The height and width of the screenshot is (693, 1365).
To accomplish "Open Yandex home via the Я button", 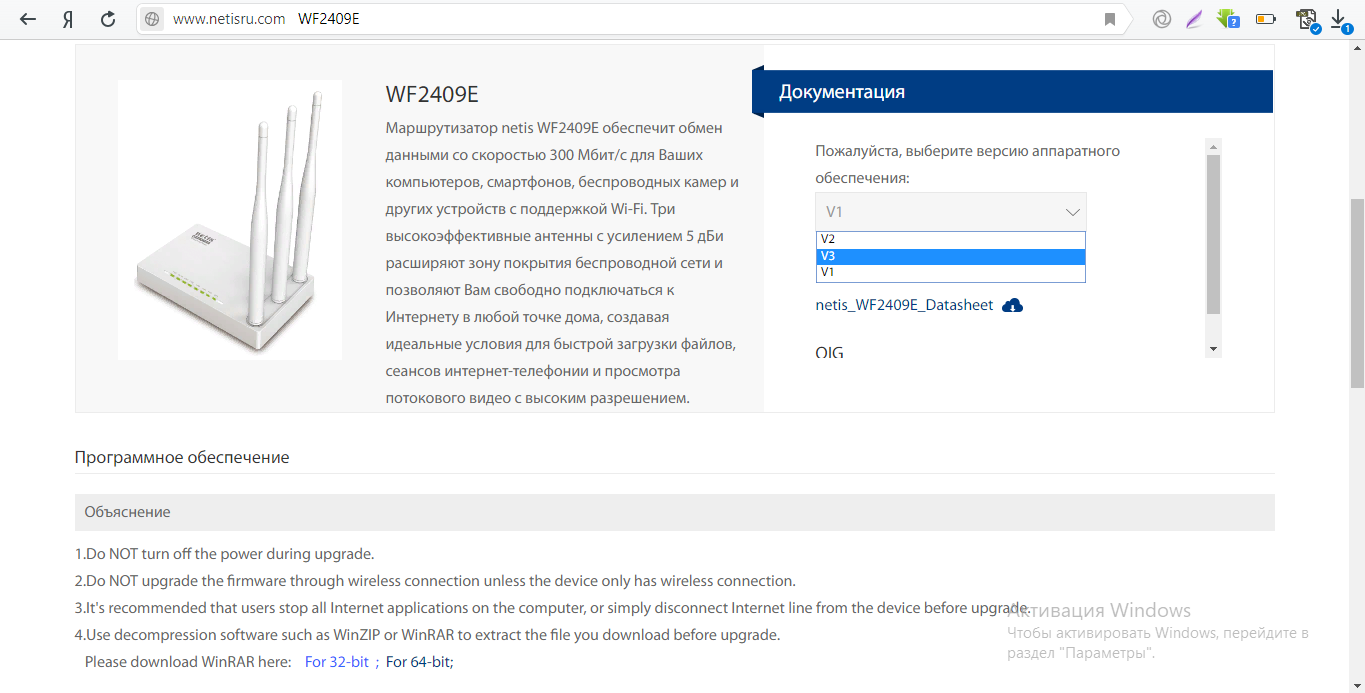I will coord(68,19).
